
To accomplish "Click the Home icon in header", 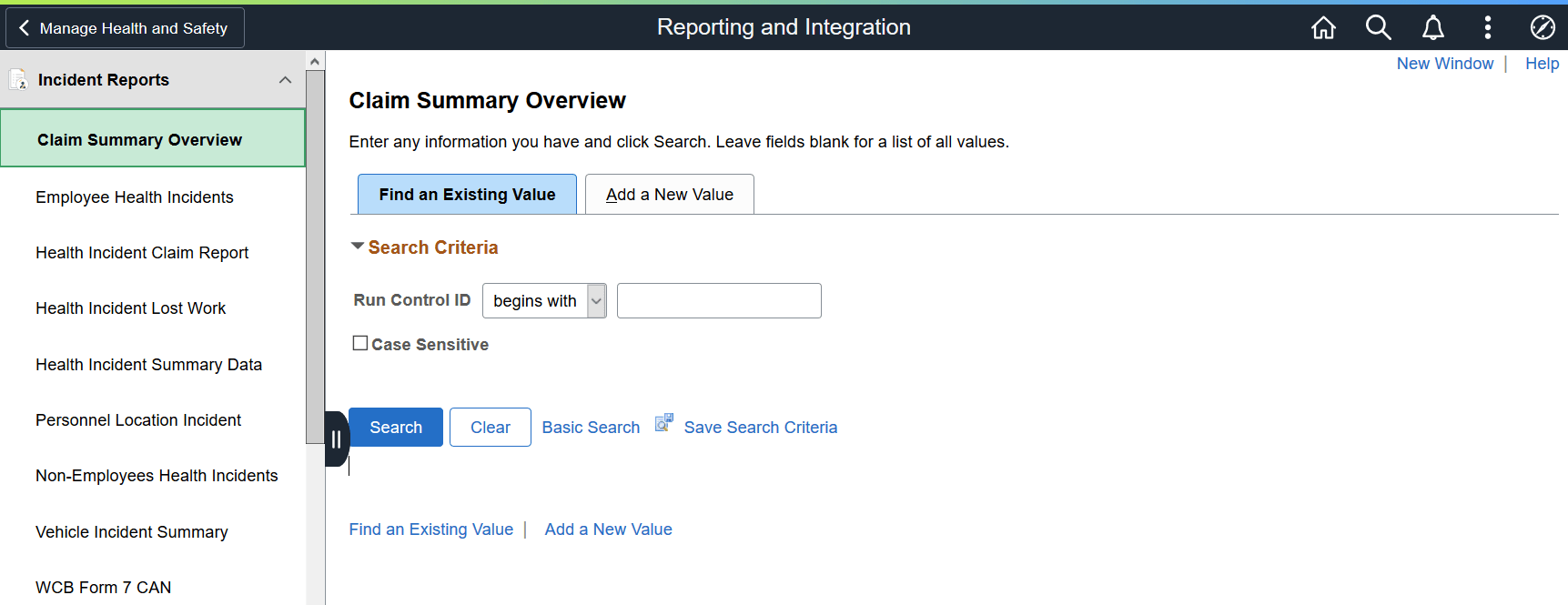I will (x=1323, y=28).
